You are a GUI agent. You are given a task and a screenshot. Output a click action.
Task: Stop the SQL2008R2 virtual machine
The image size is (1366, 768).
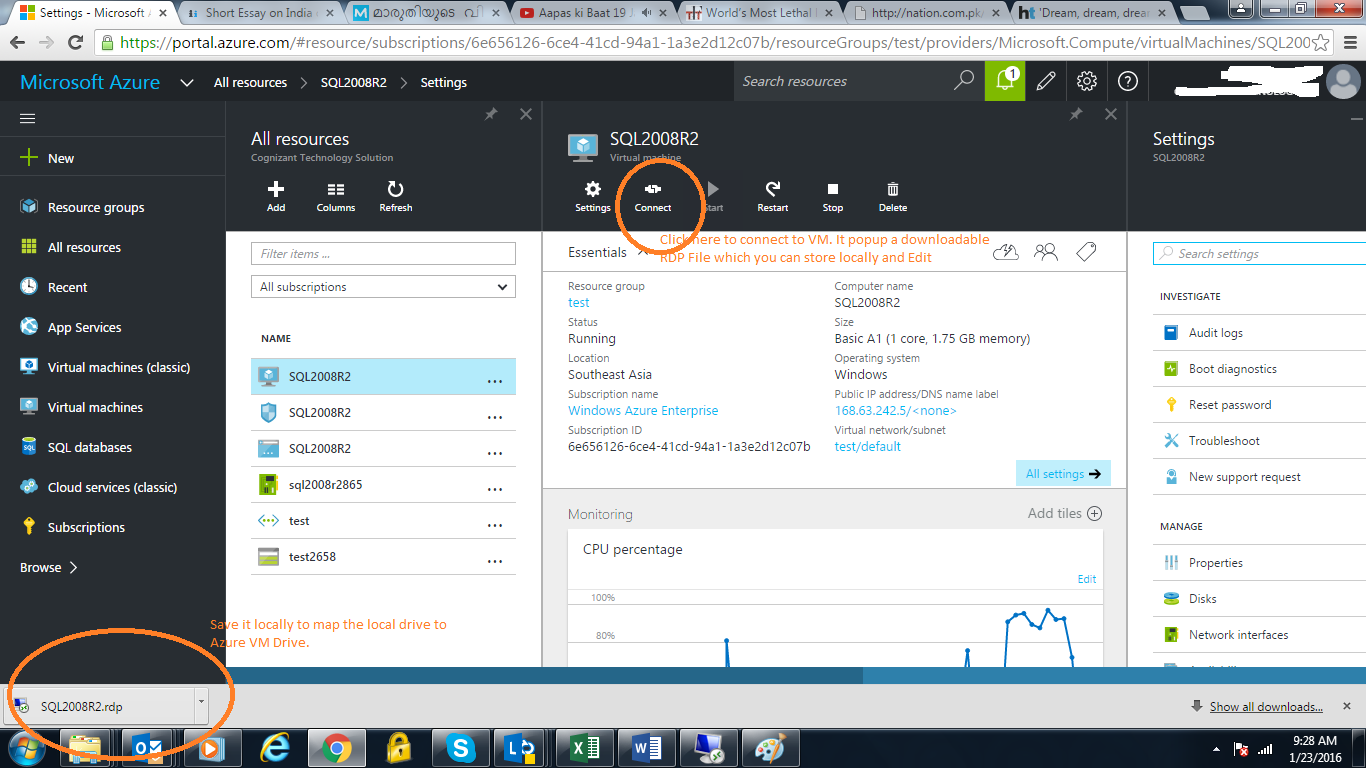pyautogui.click(x=832, y=196)
